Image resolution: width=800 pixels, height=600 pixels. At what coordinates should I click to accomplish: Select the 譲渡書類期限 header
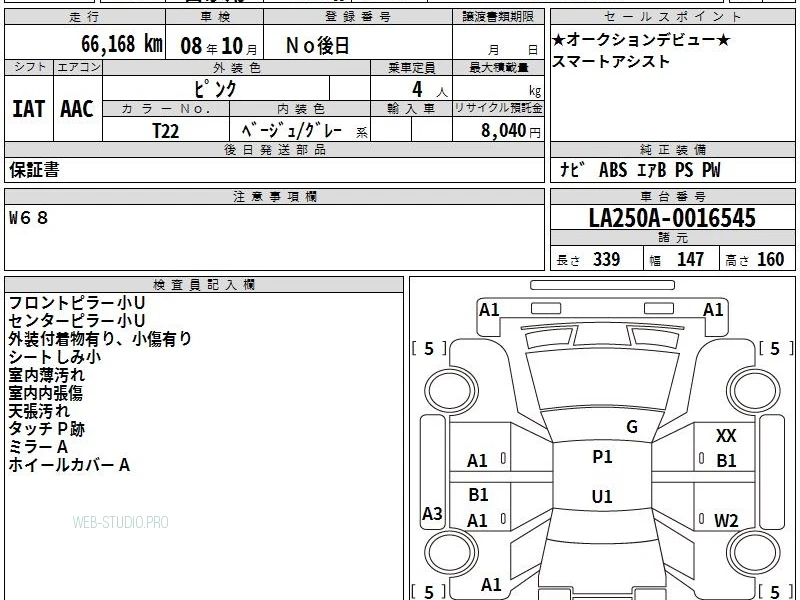(x=498, y=17)
